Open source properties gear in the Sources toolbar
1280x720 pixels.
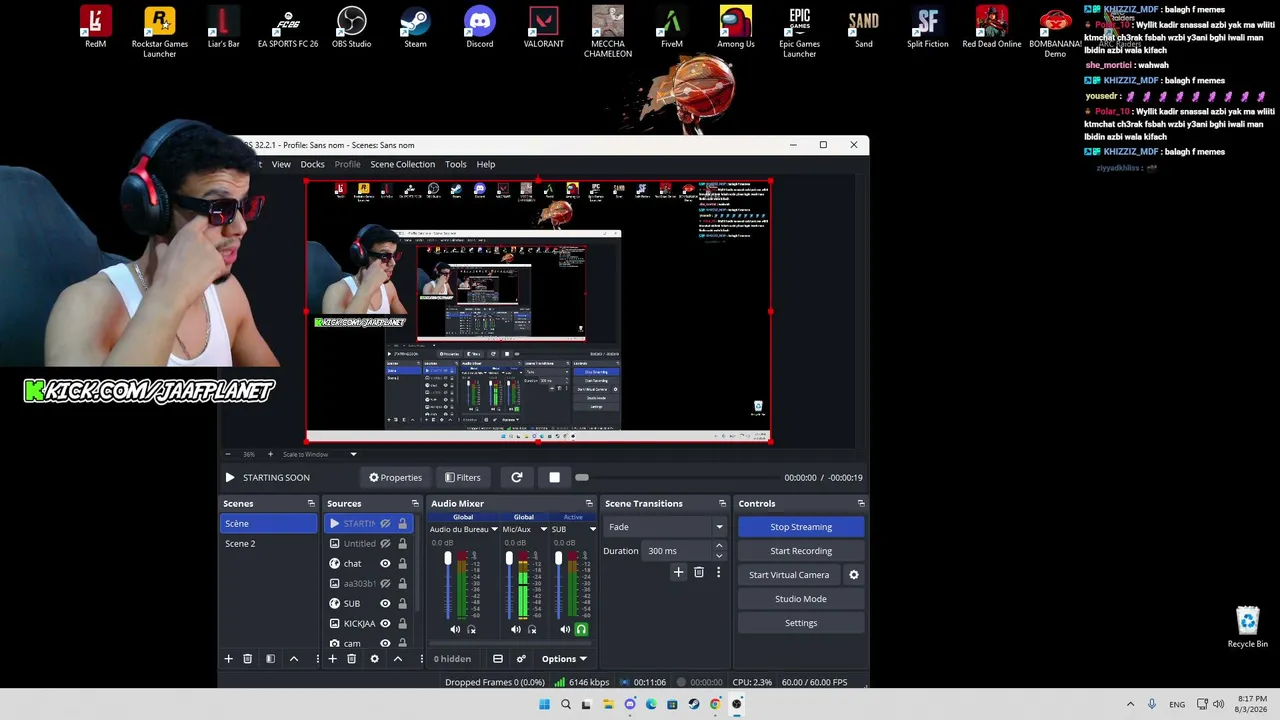pyautogui.click(x=374, y=659)
